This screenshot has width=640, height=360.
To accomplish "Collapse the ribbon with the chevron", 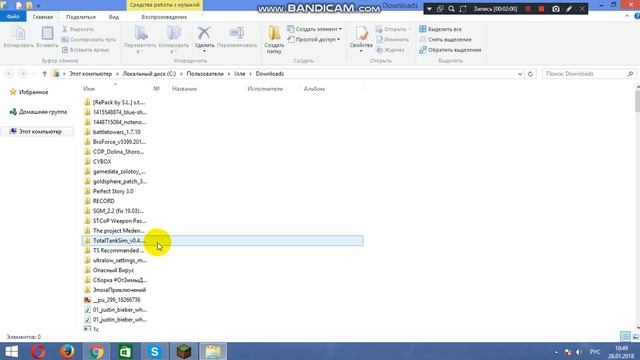I will tap(627, 16).
